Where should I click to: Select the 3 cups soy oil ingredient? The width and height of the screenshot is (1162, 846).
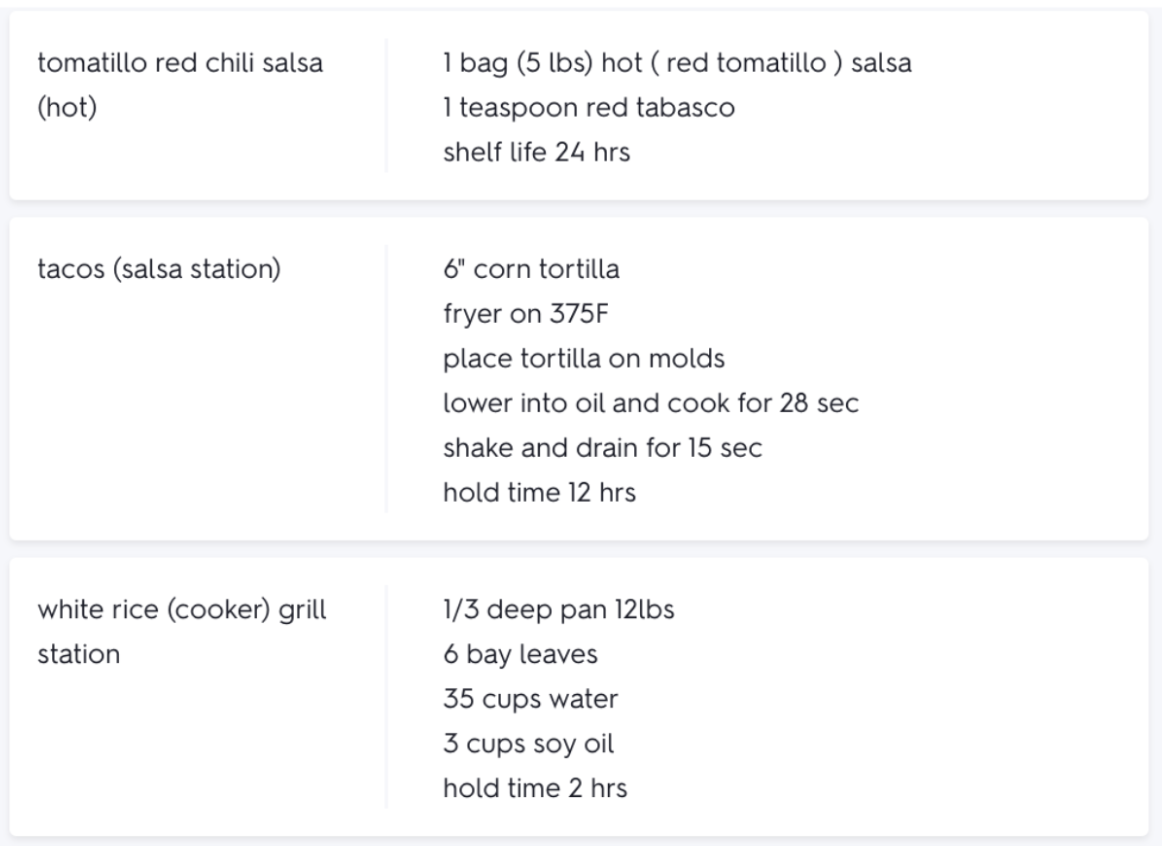528,744
